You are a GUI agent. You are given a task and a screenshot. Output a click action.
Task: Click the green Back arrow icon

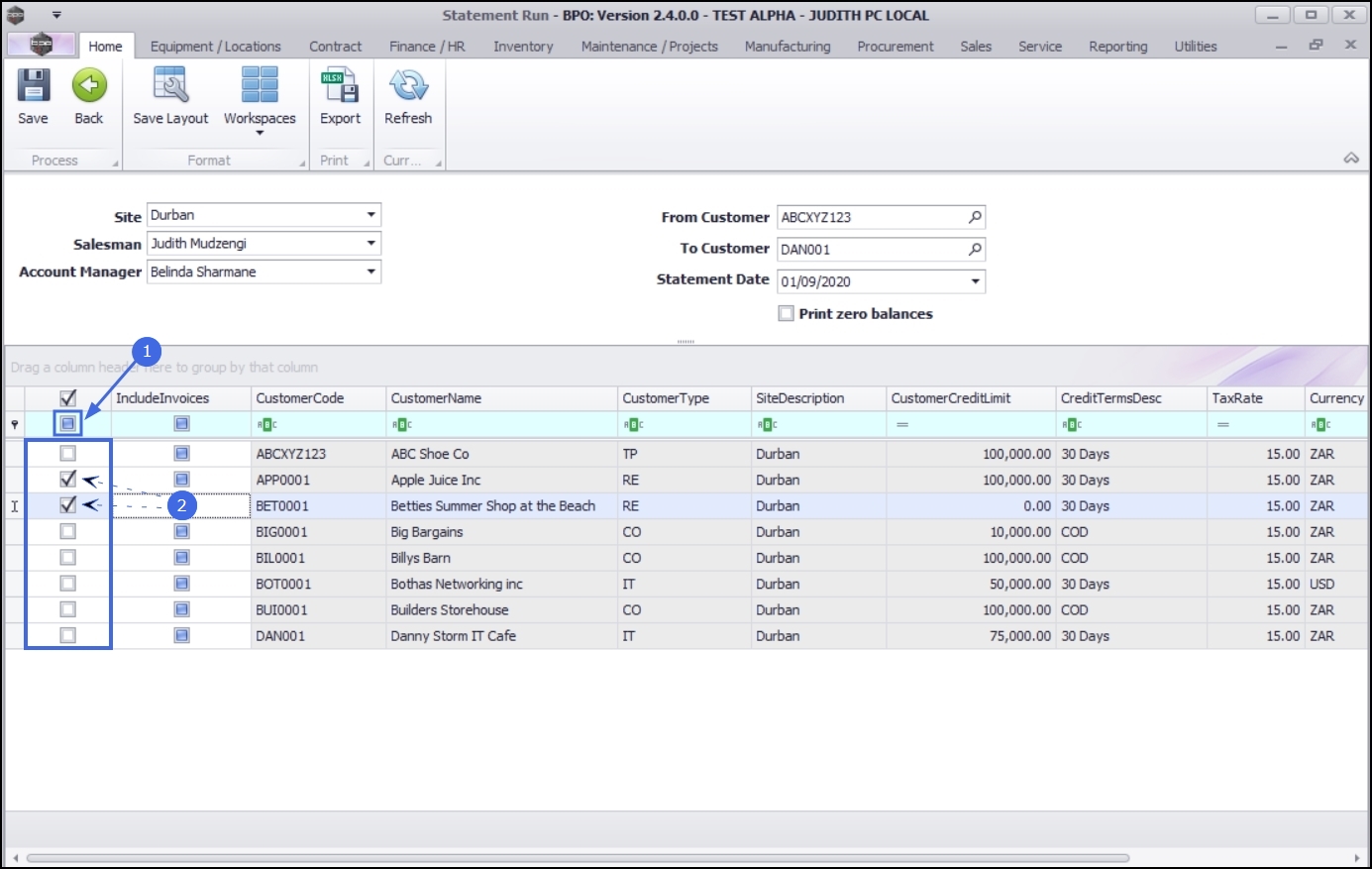(89, 86)
